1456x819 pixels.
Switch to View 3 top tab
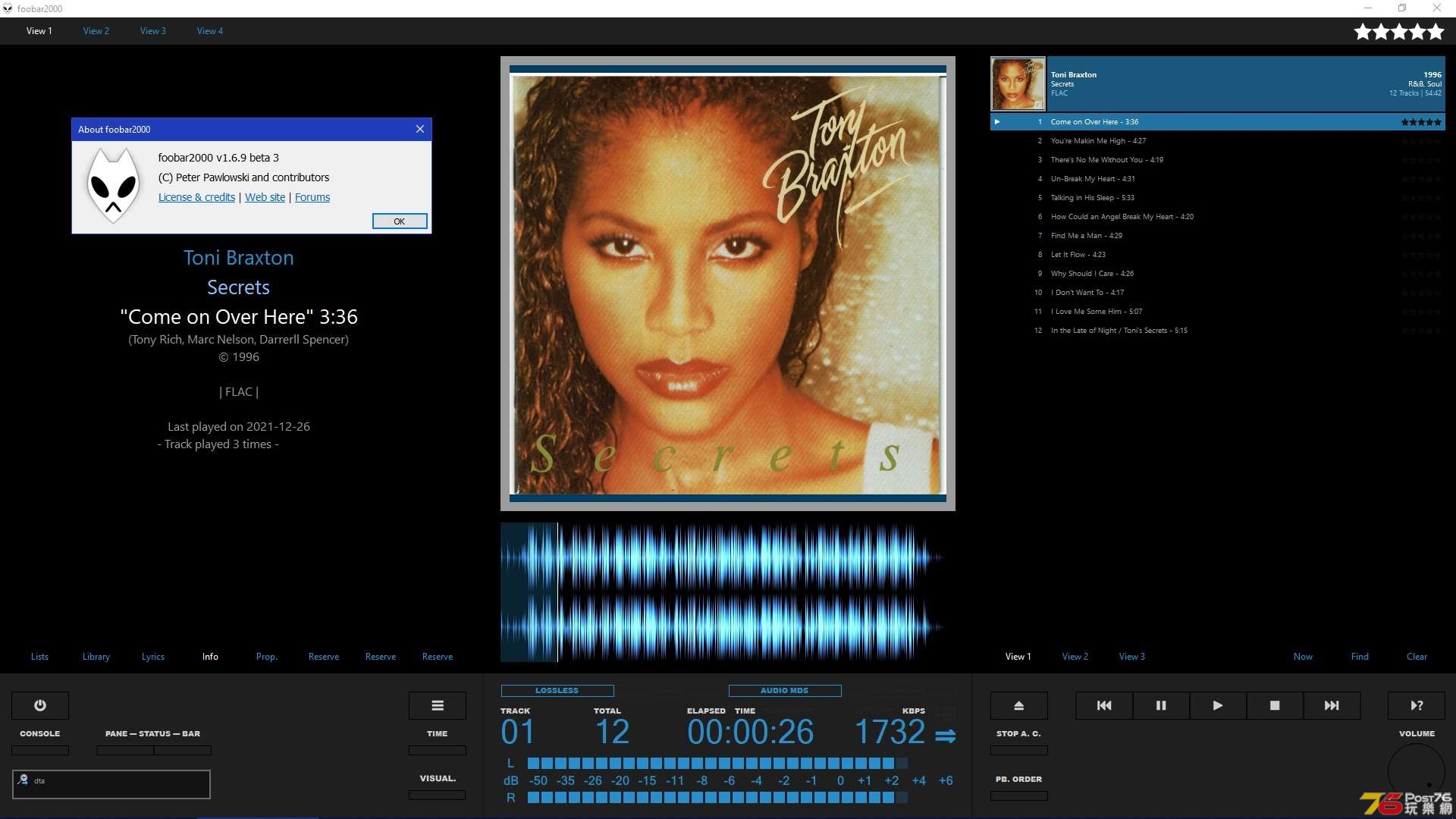(x=153, y=31)
